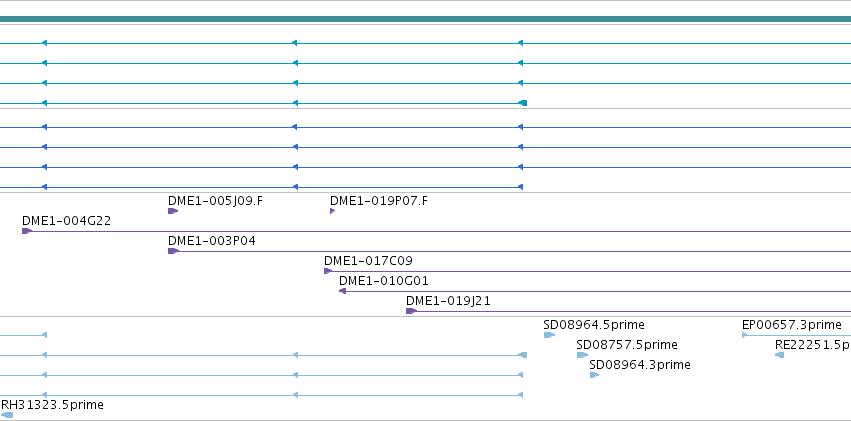Screen dimensions: 851x421
Task: Select the DME1-010G01 clone label
Action: pyautogui.click(x=384, y=282)
